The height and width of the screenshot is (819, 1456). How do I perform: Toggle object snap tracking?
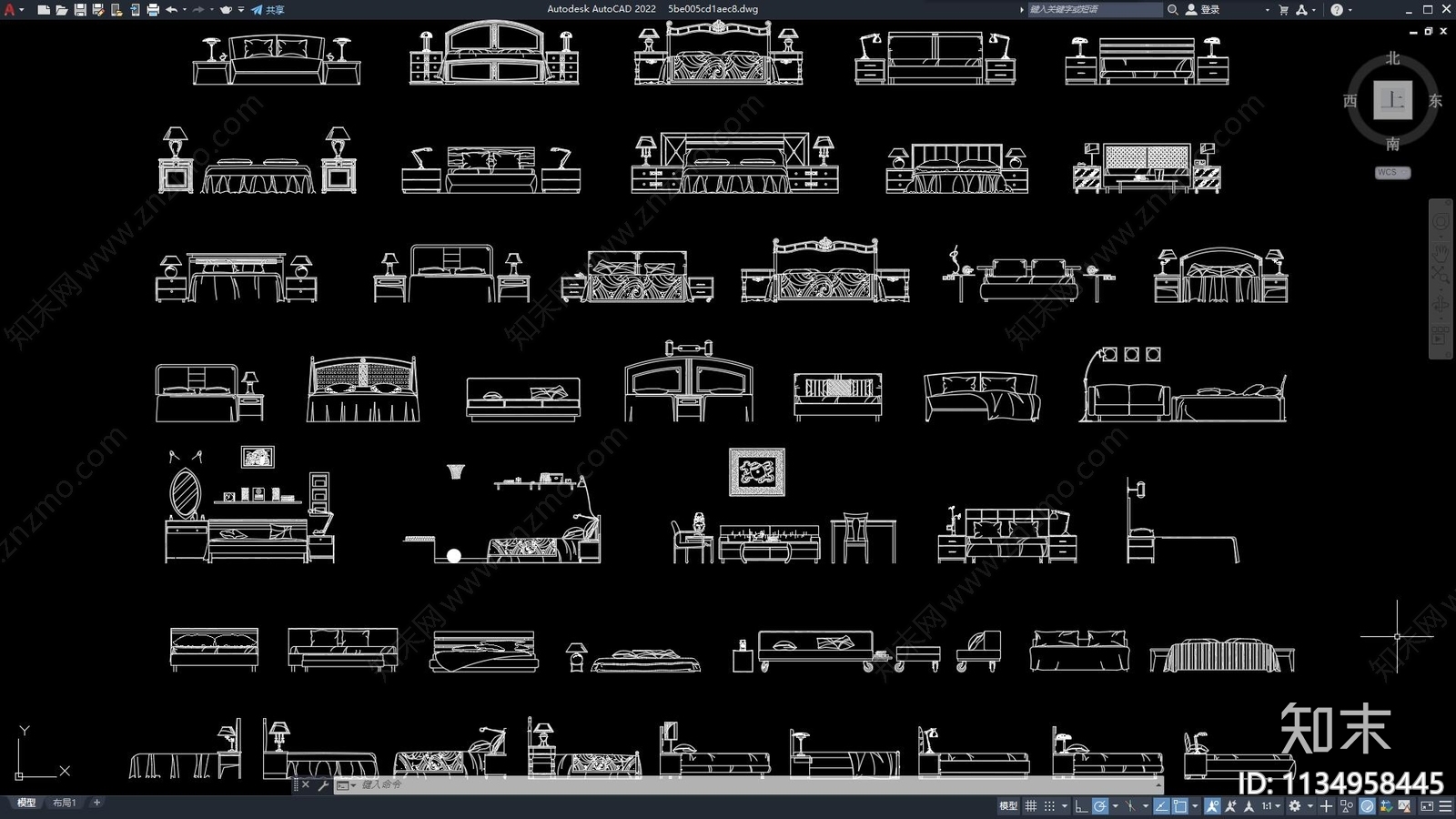[x=1161, y=805]
